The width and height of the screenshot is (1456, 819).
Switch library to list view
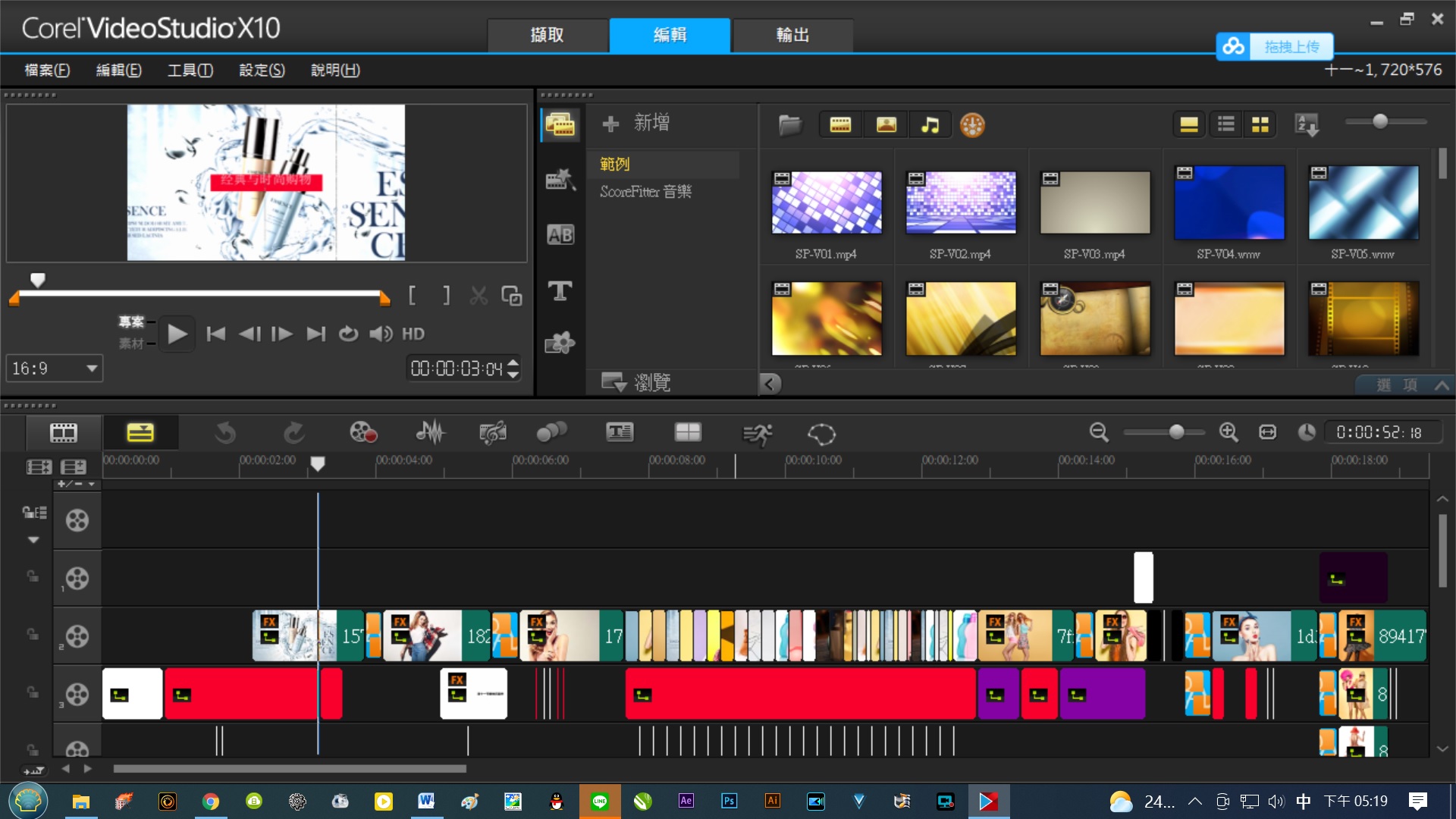(1225, 124)
